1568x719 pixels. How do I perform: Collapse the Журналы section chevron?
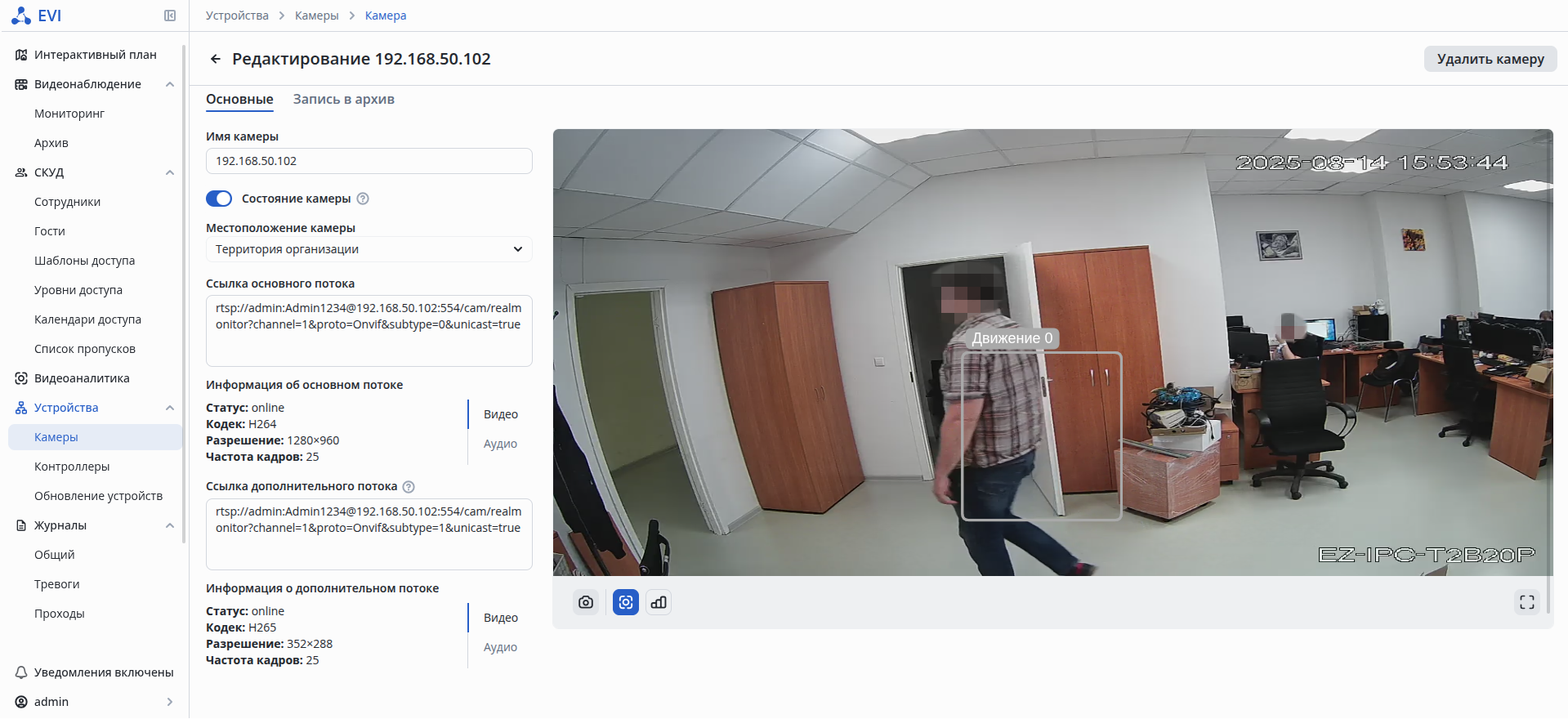click(x=170, y=525)
